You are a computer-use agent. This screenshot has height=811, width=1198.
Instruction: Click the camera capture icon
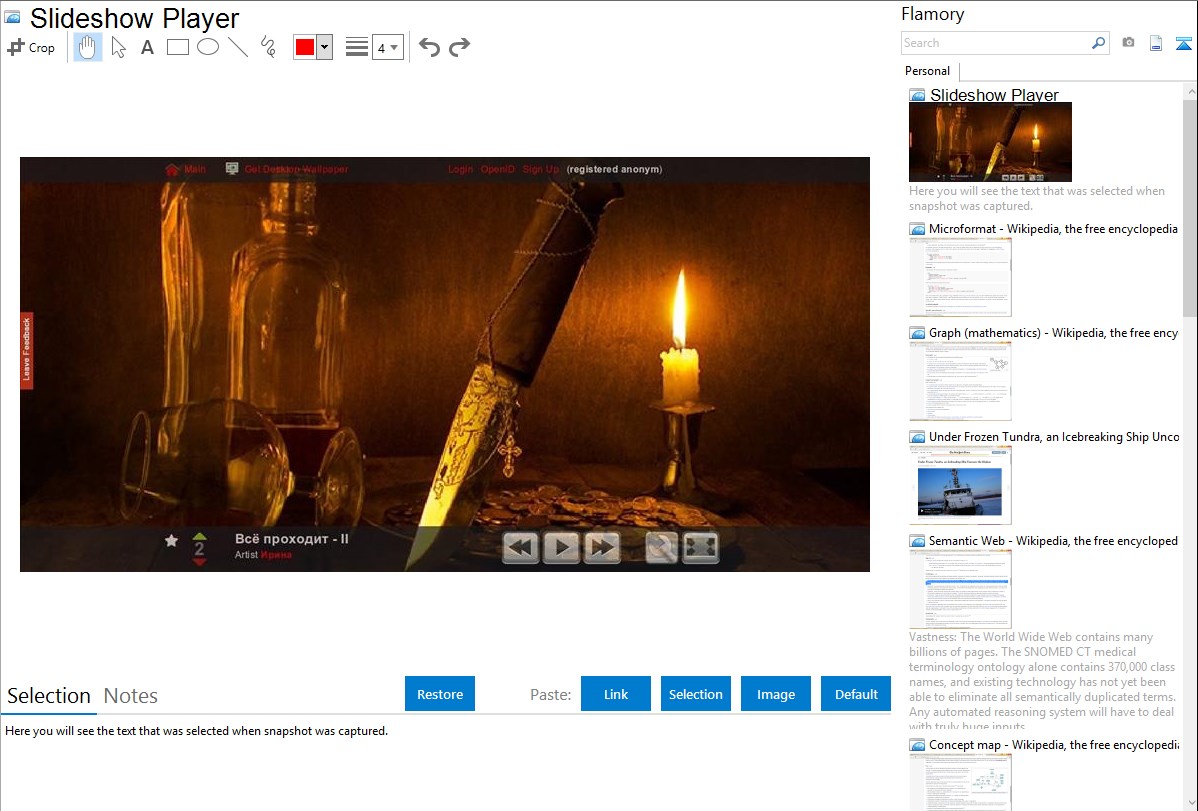pyautogui.click(x=1128, y=43)
